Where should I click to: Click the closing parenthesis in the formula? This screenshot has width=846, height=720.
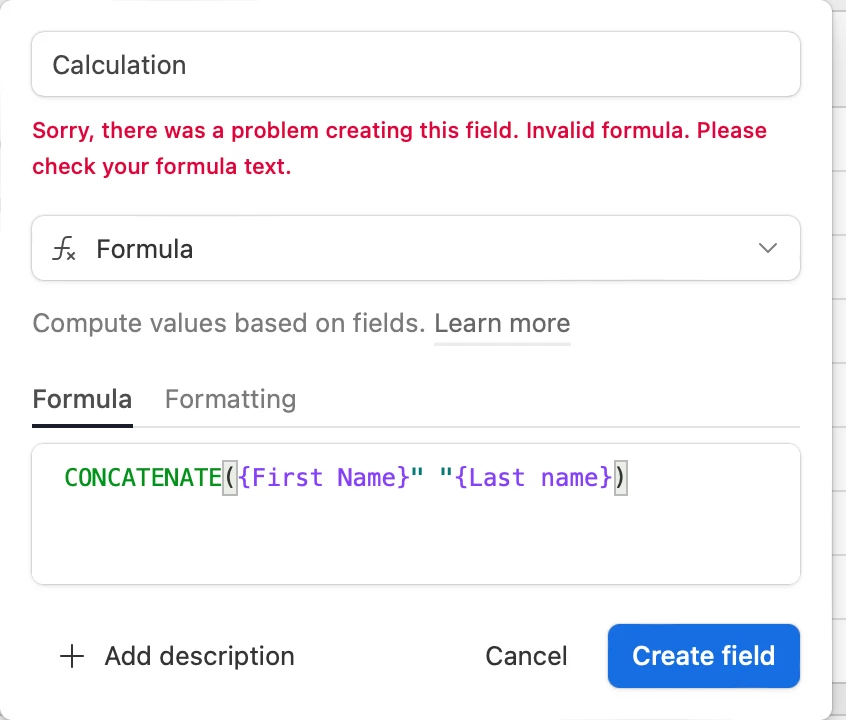[620, 478]
